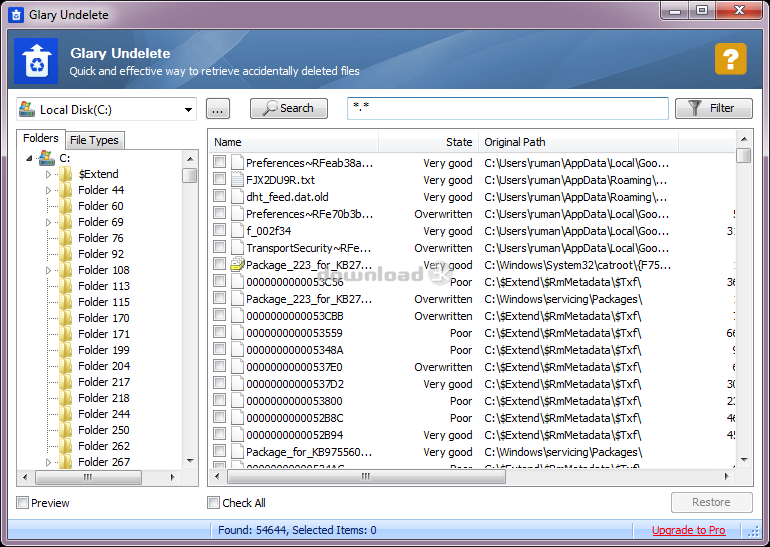This screenshot has height=547, width=770.
Task: Click the Folder 199 folder icon
Action: point(66,350)
